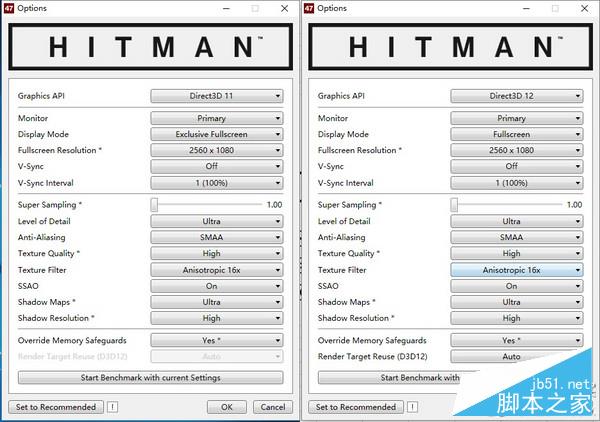Open Display Mode dropdown showing Exclusive Fullscreen
This screenshot has height=422, width=600.
(217, 134)
